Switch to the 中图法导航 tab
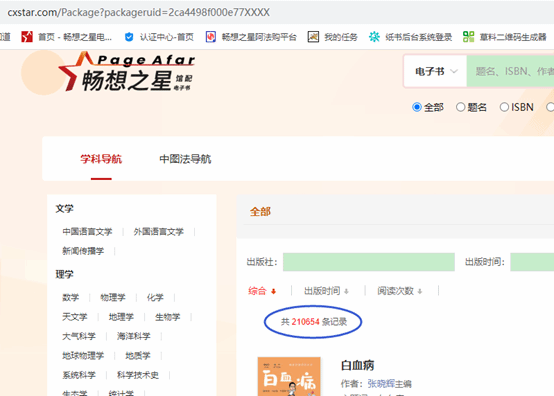The width and height of the screenshot is (554, 396). click(185, 159)
